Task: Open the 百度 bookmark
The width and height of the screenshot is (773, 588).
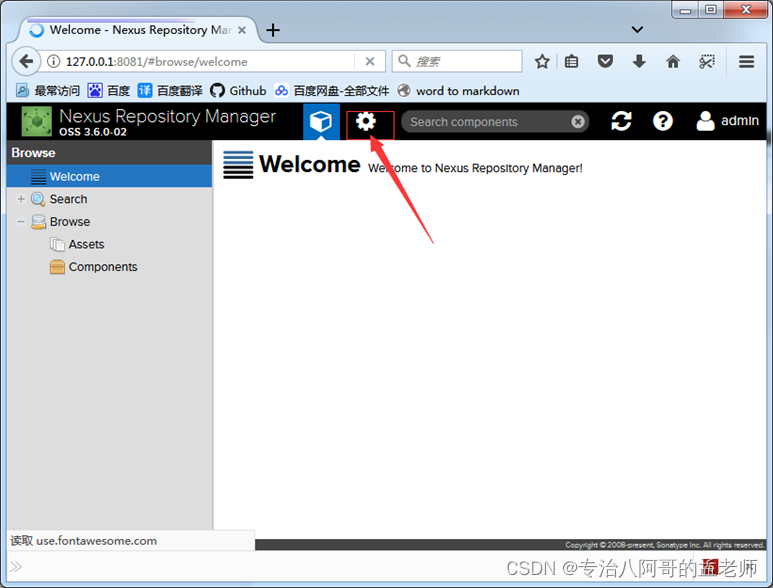Action: [109, 91]
